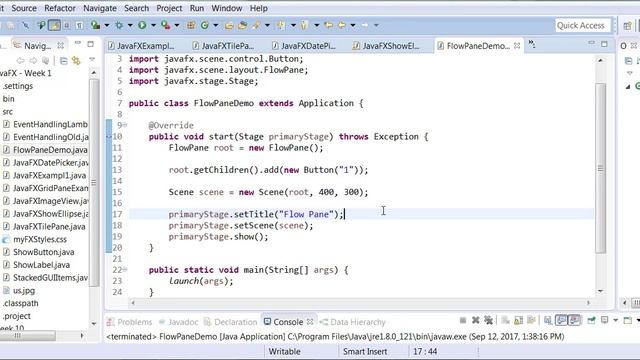Image resolution: width=640 pixels, height=360 pixels.
Task: Open Display Selected Console dropdown arrow
Action: point(616,320)
